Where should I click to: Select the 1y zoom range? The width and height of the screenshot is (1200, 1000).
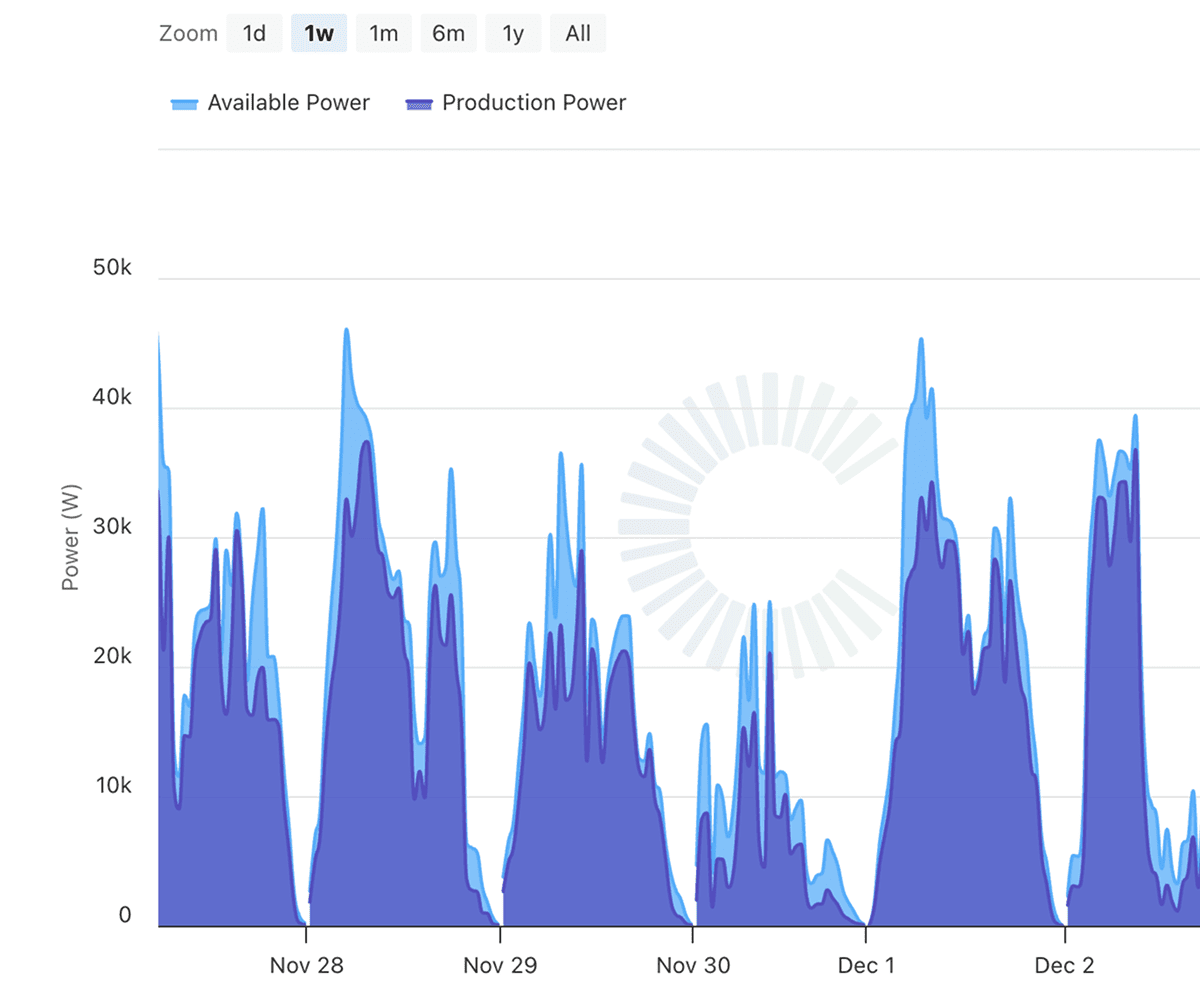(513, 32)
